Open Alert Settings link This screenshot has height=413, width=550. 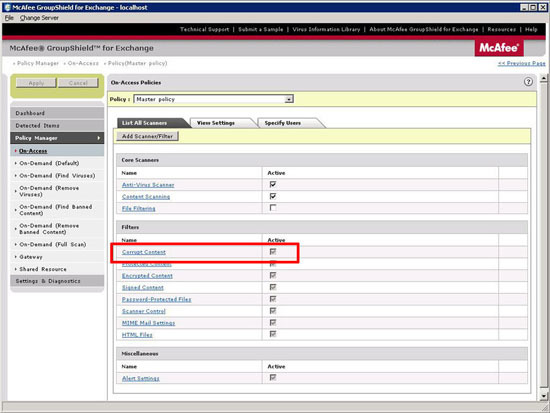141,378
